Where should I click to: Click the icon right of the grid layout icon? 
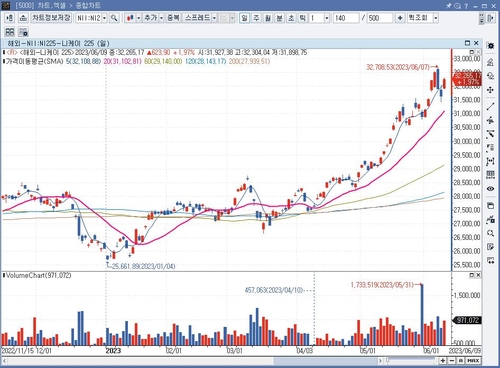(x=23, y=32)
